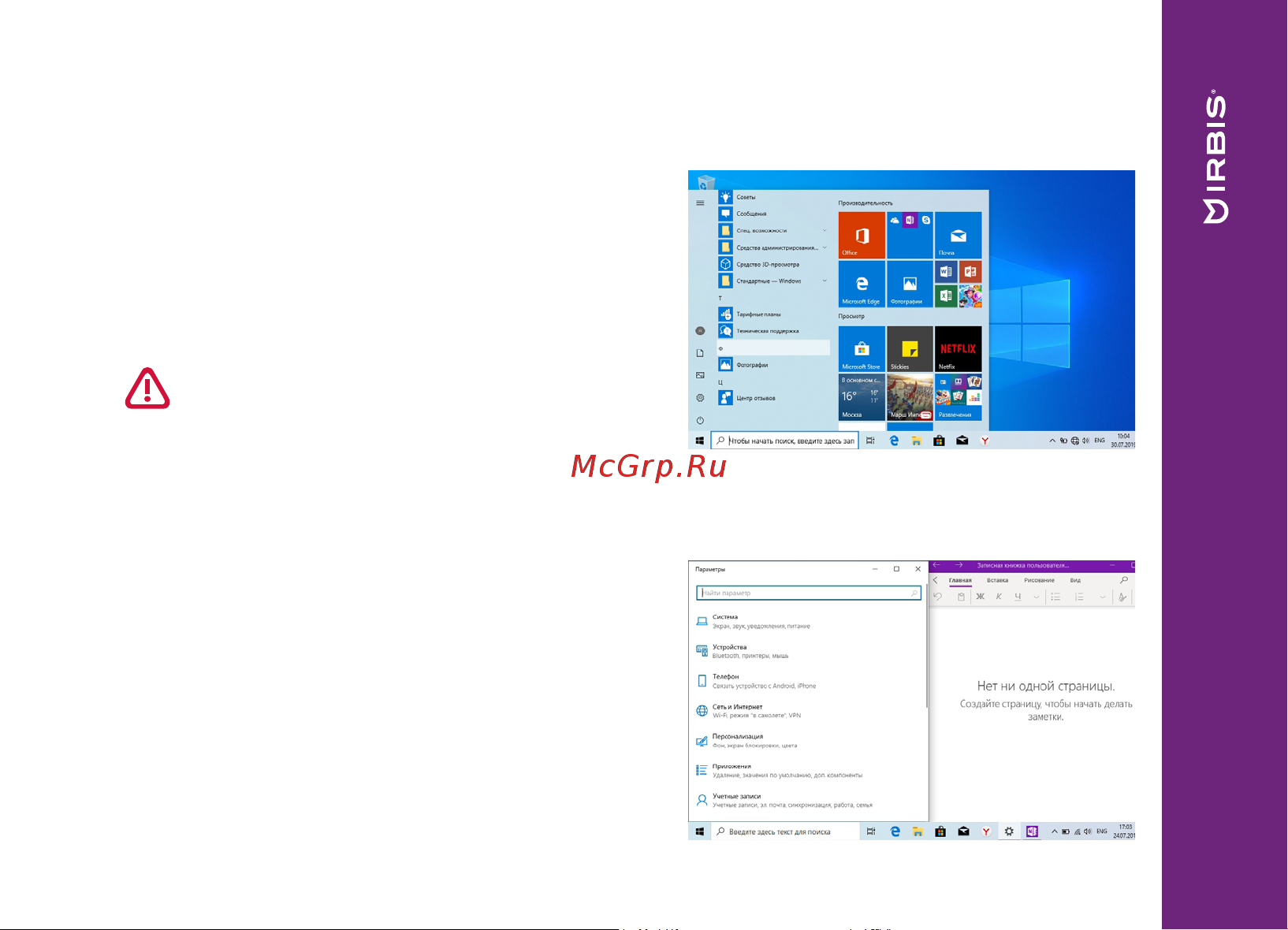Open Сообщения in the app list
The height and width of the screenshot is (930, 1288).
(773, 214)
